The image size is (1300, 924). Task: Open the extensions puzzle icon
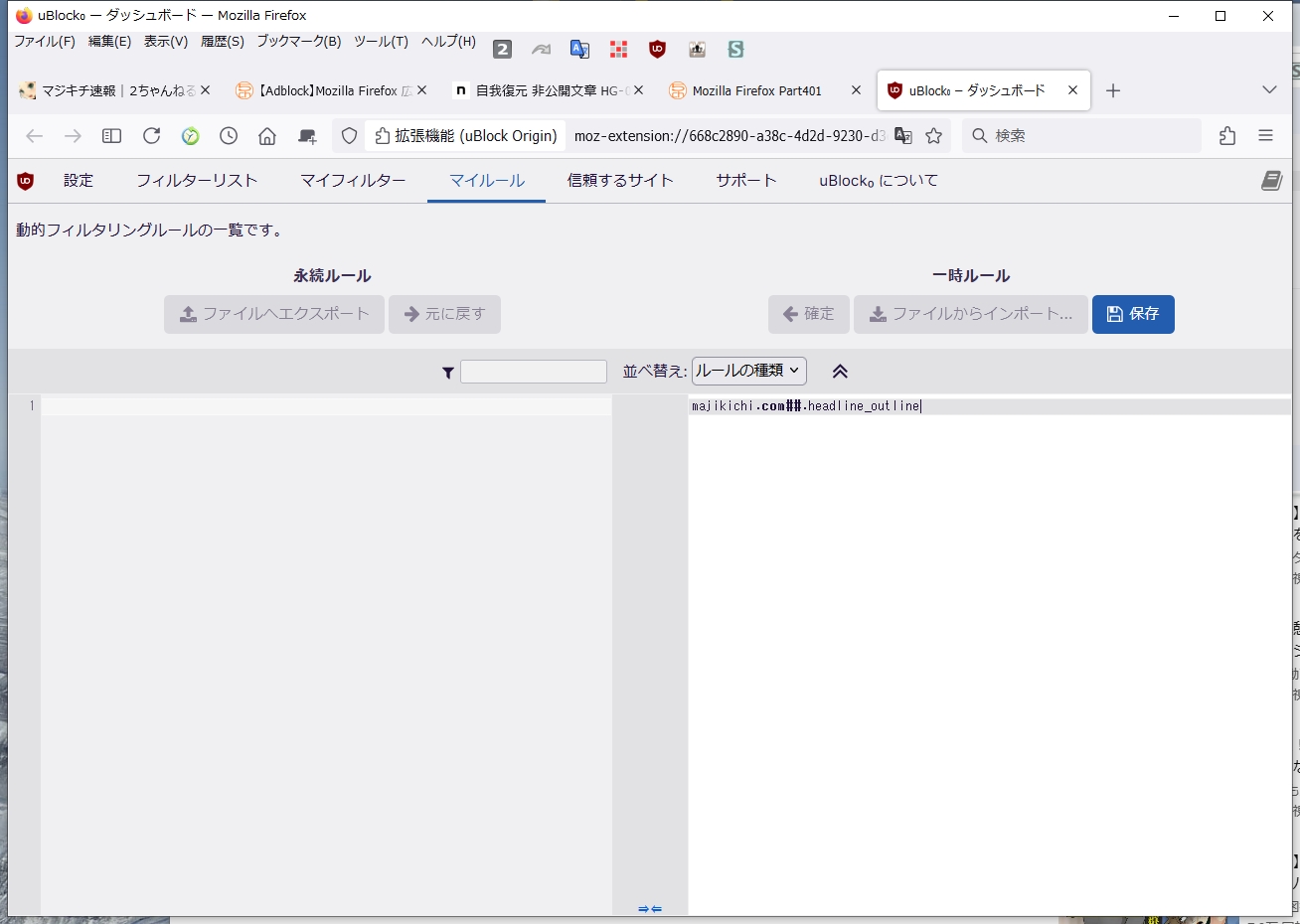(1227, 136)
